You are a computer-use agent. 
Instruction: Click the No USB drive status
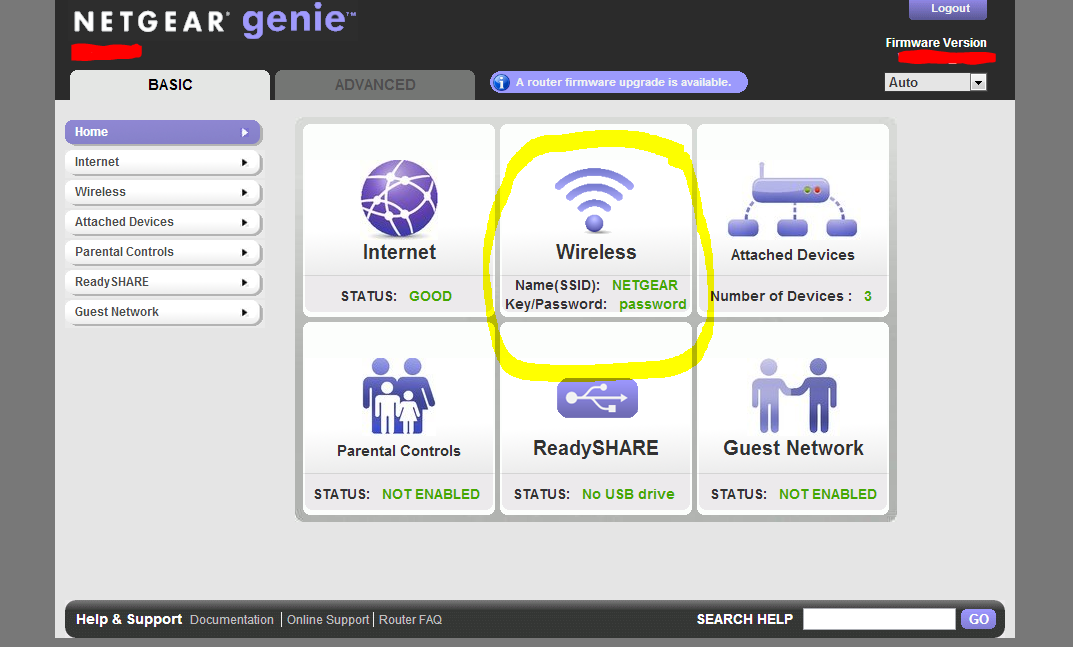point(628,494)
